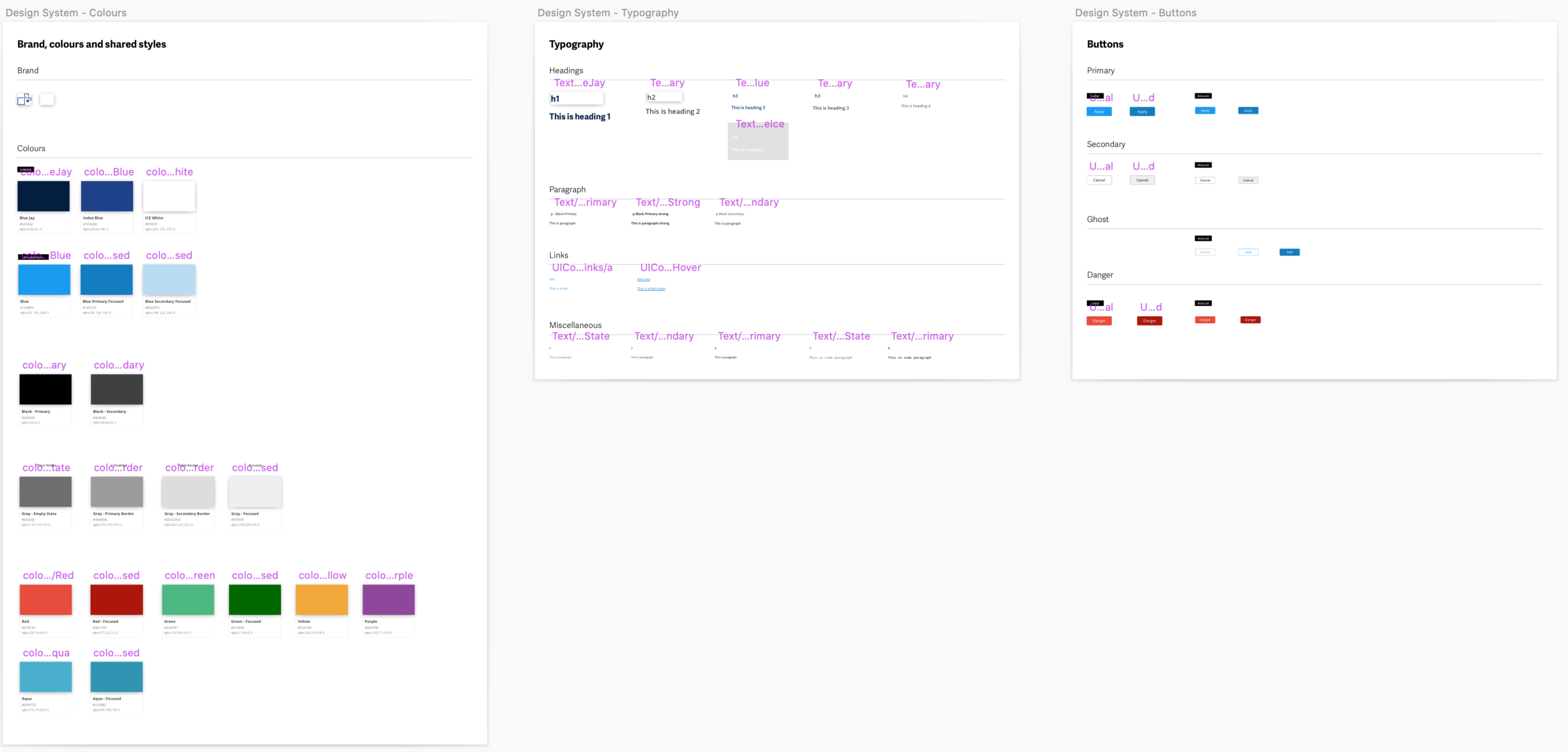This screenshot has height=752, width=1568.
Task: Select the 'Design System - Typography' artboard title
Action: [608, 13]
